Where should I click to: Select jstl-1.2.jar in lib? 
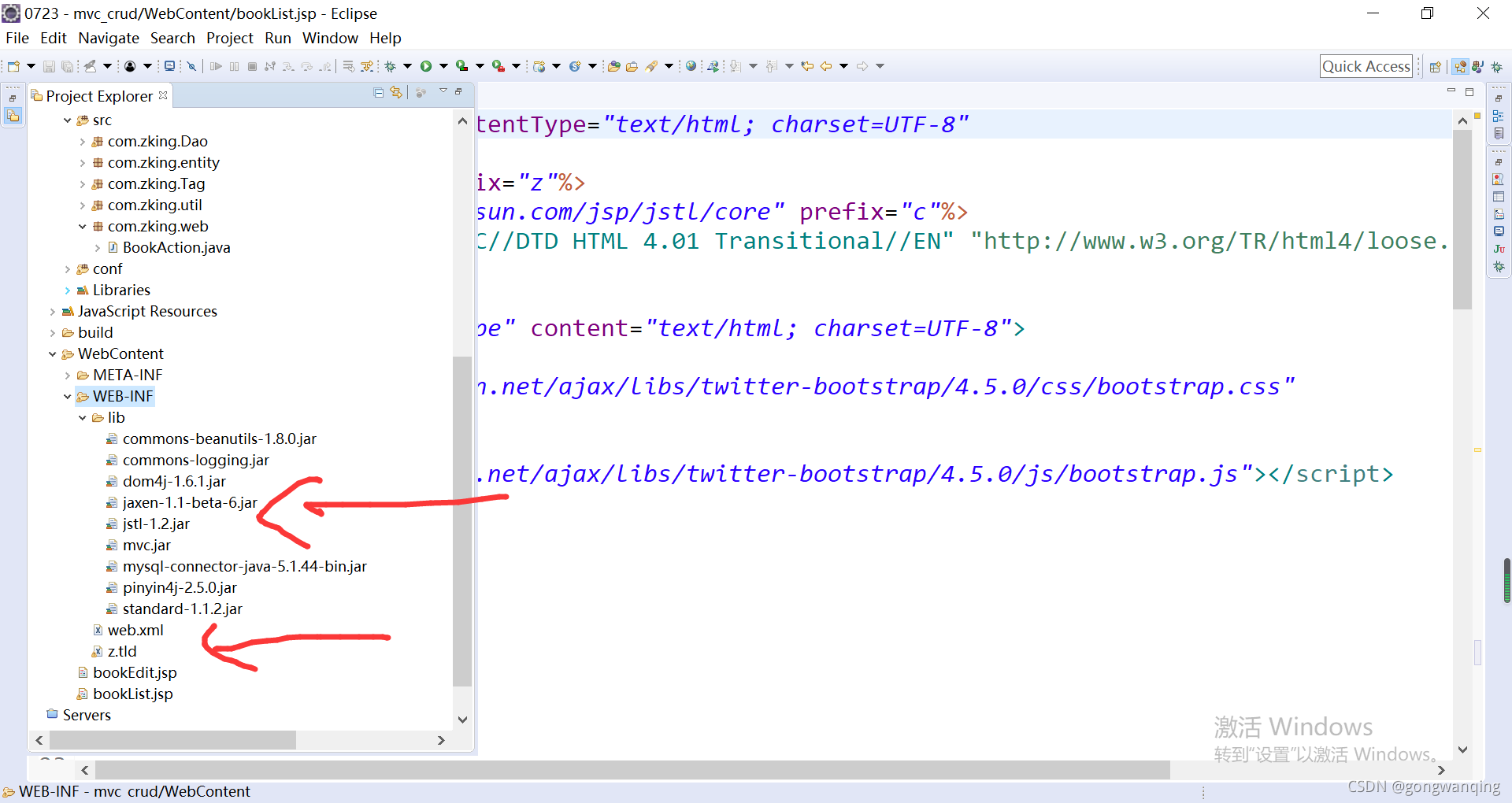[156, 524]
